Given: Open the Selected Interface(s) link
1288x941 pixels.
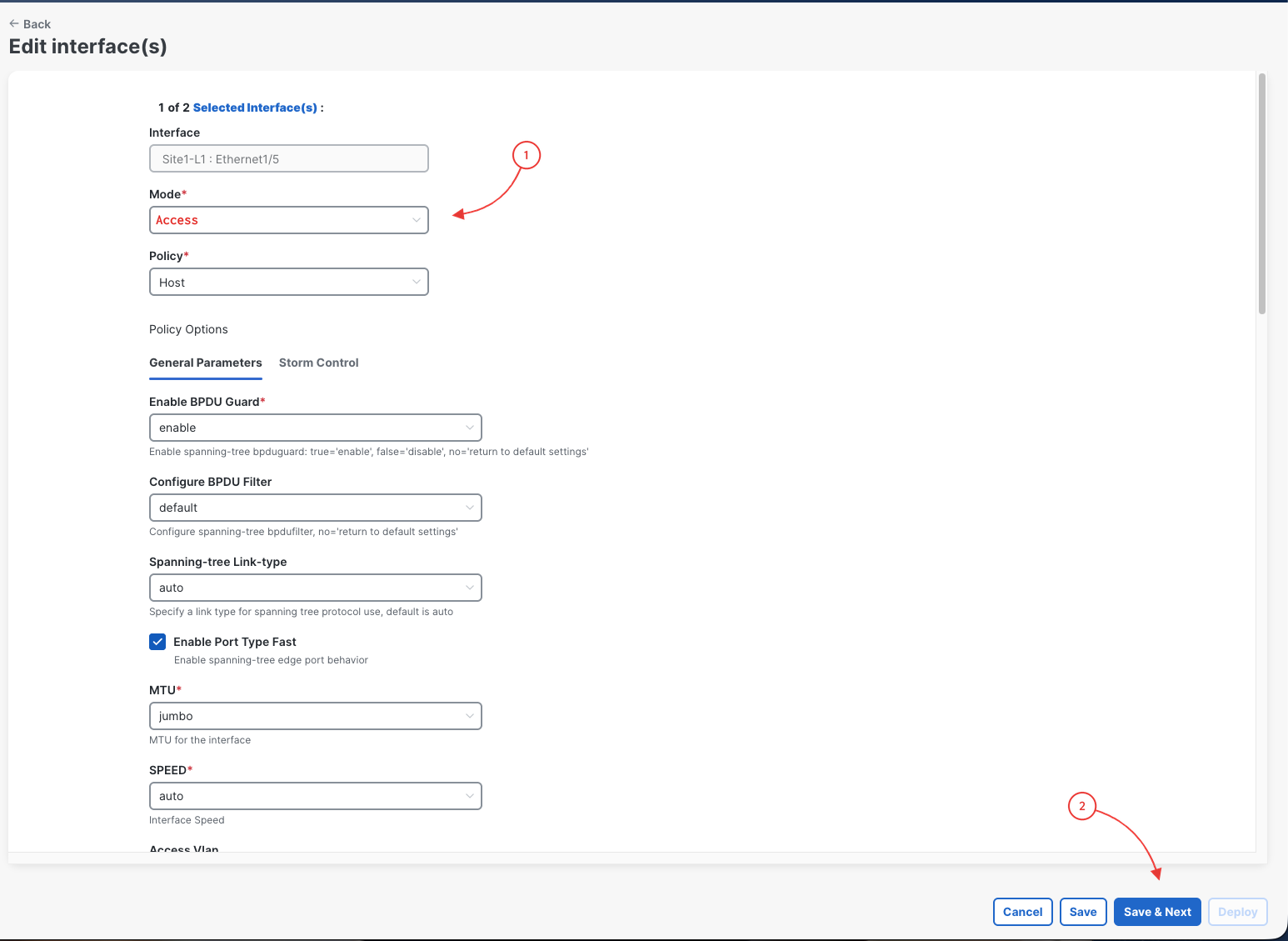Looking at the screenshot, I should click(x=255, y=108).
